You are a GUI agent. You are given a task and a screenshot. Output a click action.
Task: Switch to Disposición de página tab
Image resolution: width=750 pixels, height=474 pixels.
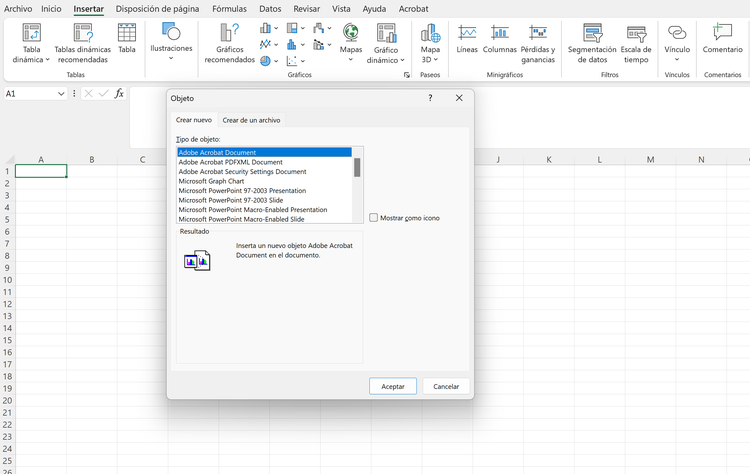(x=157, y=9)
